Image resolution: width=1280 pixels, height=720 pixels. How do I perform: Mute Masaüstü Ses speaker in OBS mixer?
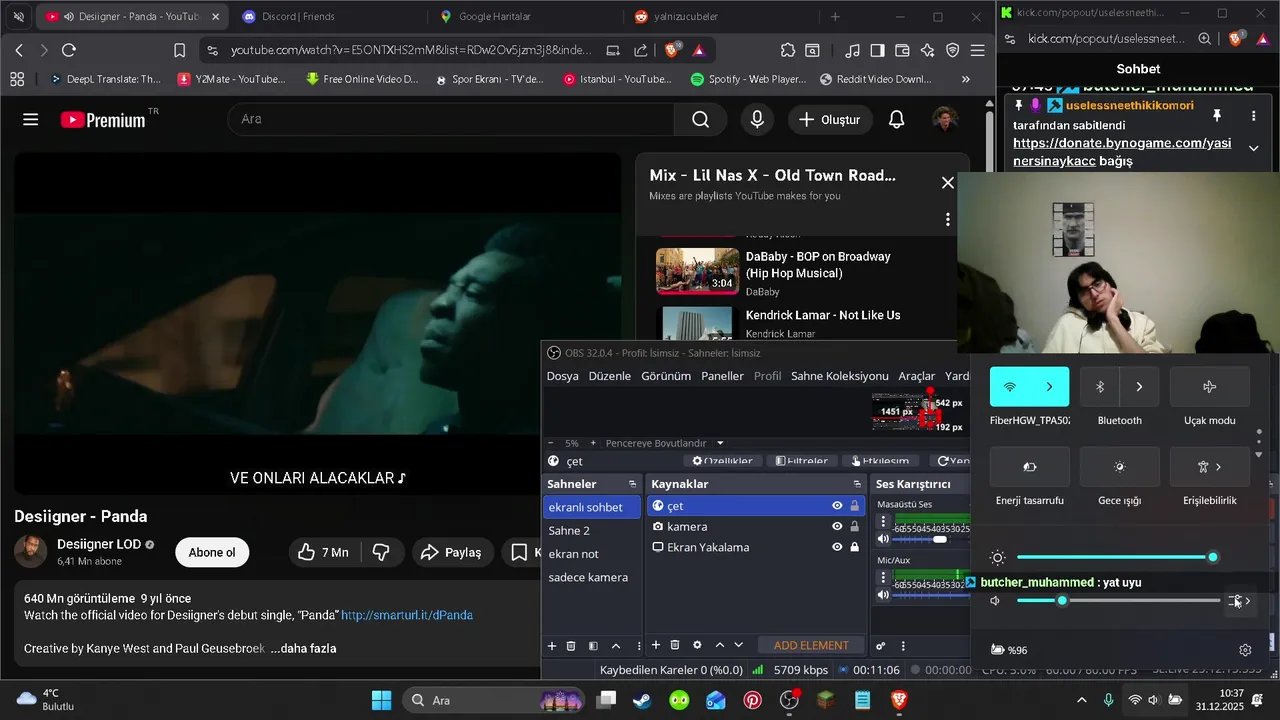pyautogui.click(x=883, y=540)
